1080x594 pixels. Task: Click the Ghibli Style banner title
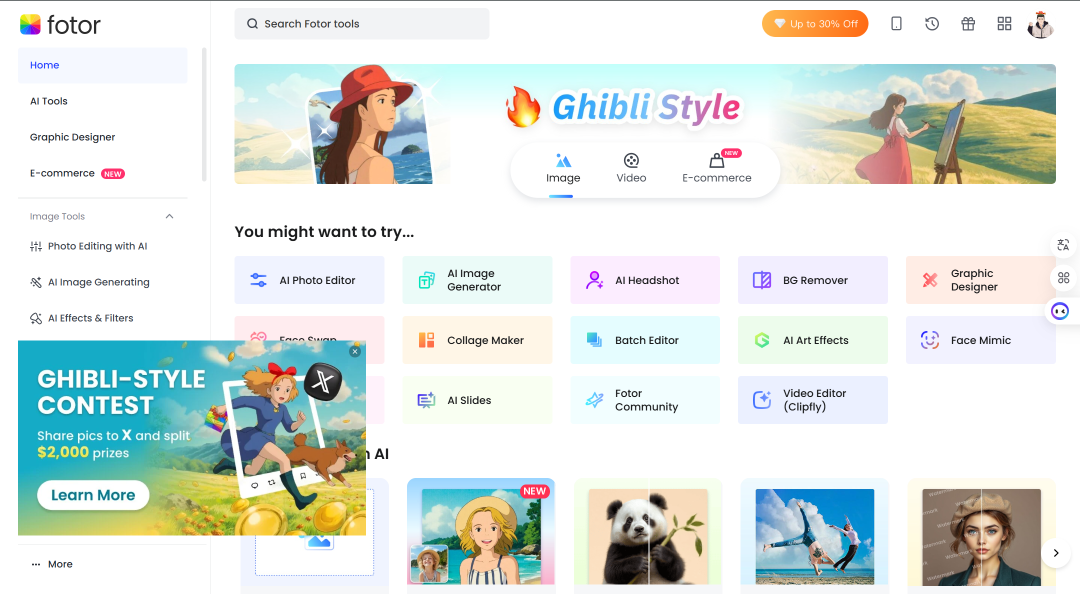pyautogui.click(x=645, y=107)
